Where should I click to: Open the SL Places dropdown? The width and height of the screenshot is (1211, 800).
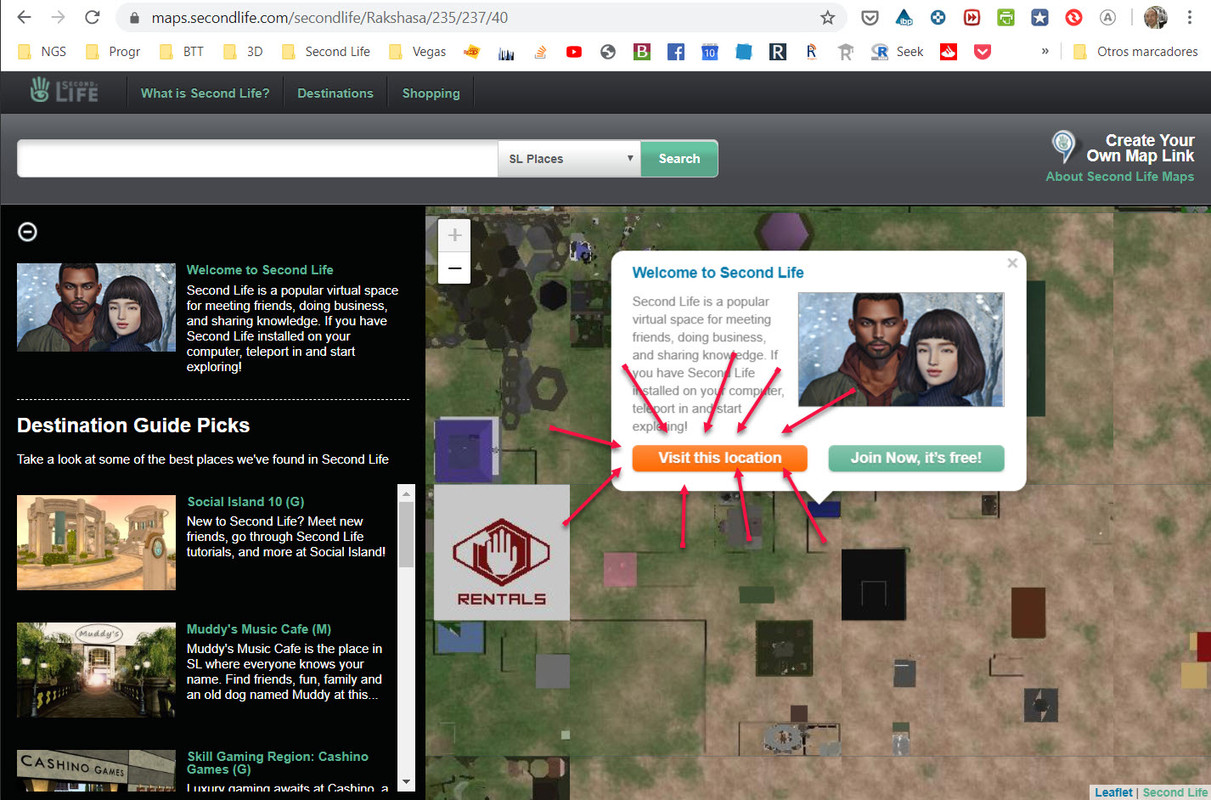569,159
